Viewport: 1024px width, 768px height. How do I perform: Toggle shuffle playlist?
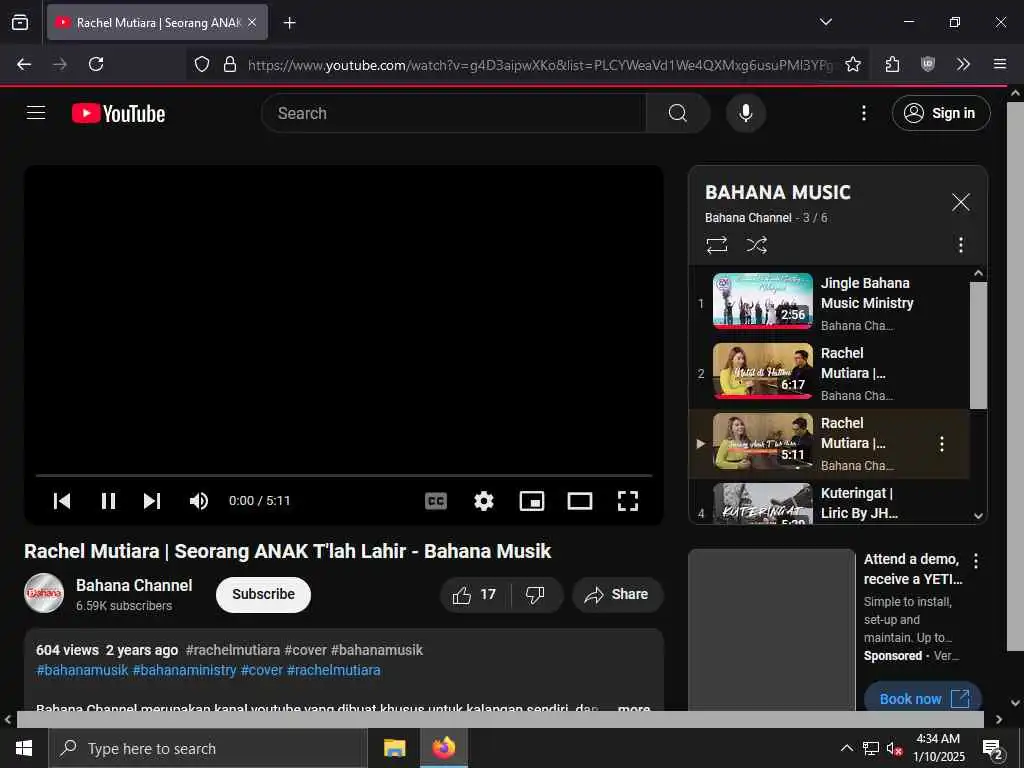click(756, 245)
